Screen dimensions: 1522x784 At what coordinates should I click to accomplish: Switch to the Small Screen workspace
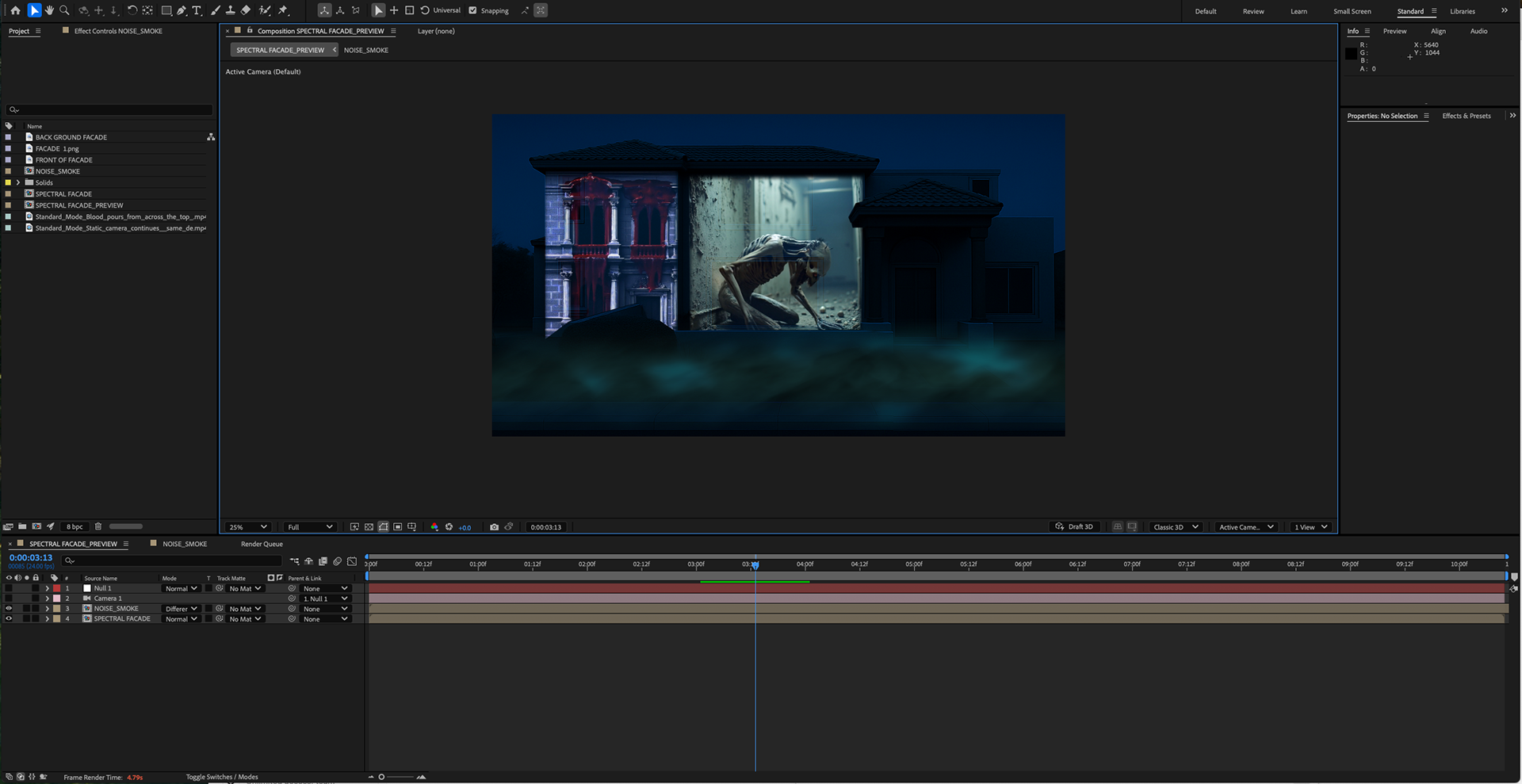1352,11
